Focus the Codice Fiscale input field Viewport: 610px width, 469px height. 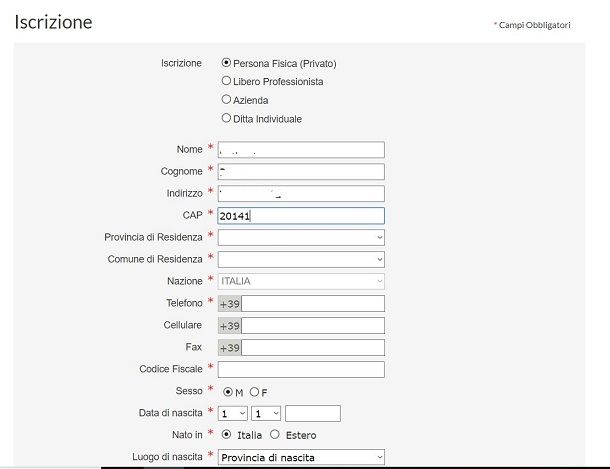(301, 369)
